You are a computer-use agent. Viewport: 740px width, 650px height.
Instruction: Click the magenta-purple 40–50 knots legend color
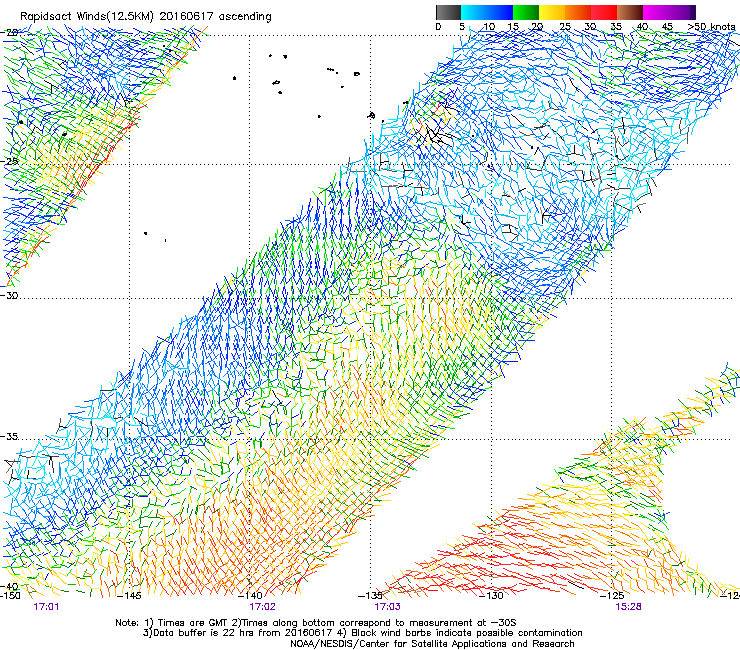coord(669,12)
